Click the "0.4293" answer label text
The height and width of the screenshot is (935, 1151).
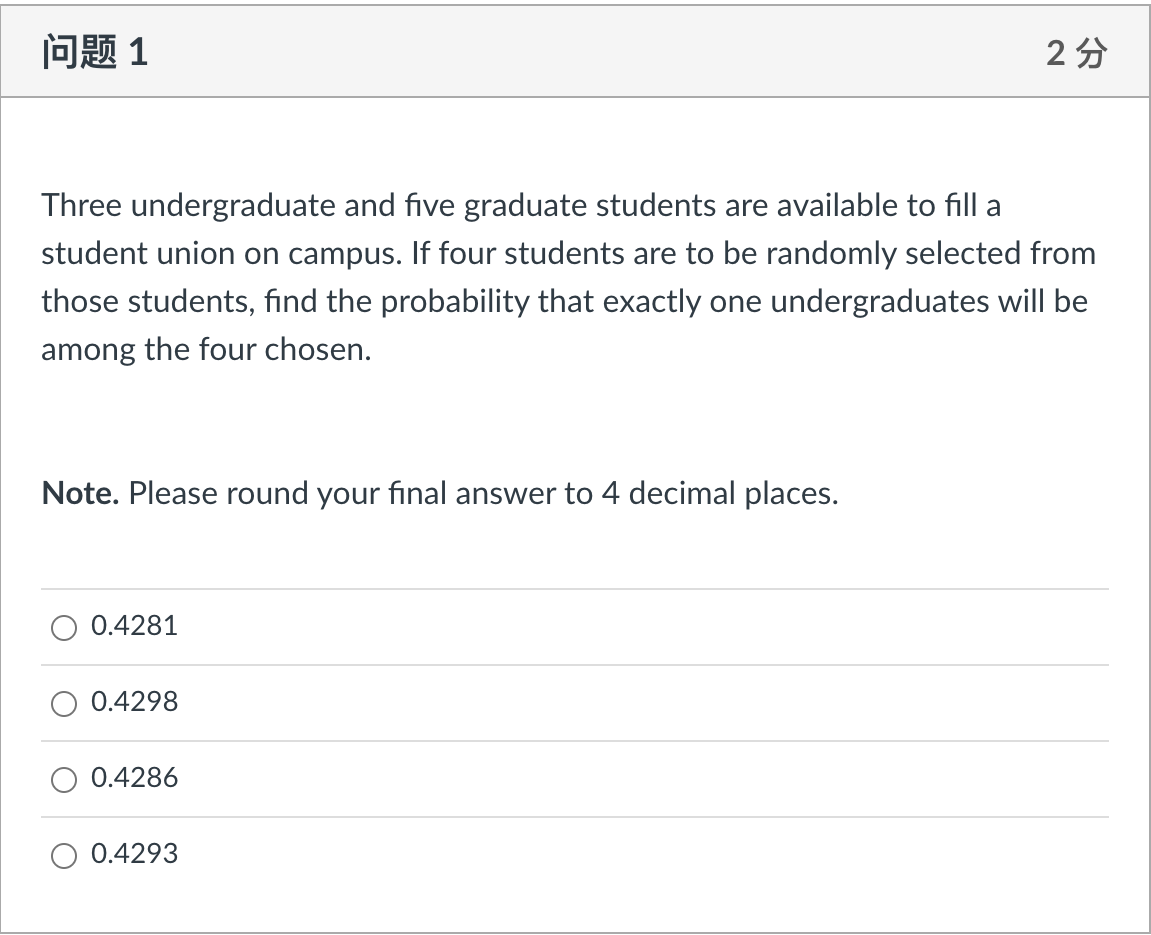click(134, 854)
